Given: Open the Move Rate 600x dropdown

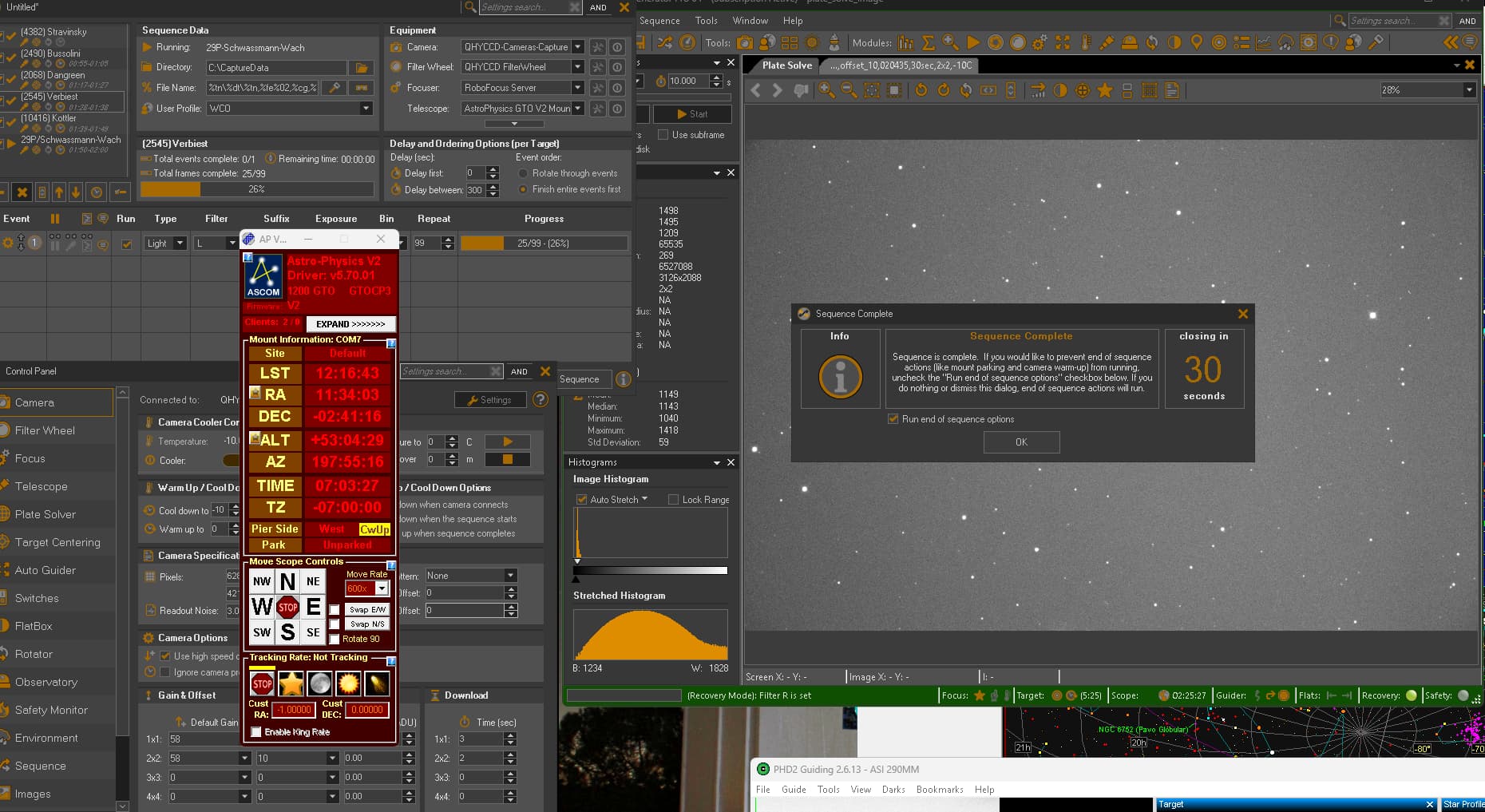Looking at the screenshot, I should click(382, 588).
